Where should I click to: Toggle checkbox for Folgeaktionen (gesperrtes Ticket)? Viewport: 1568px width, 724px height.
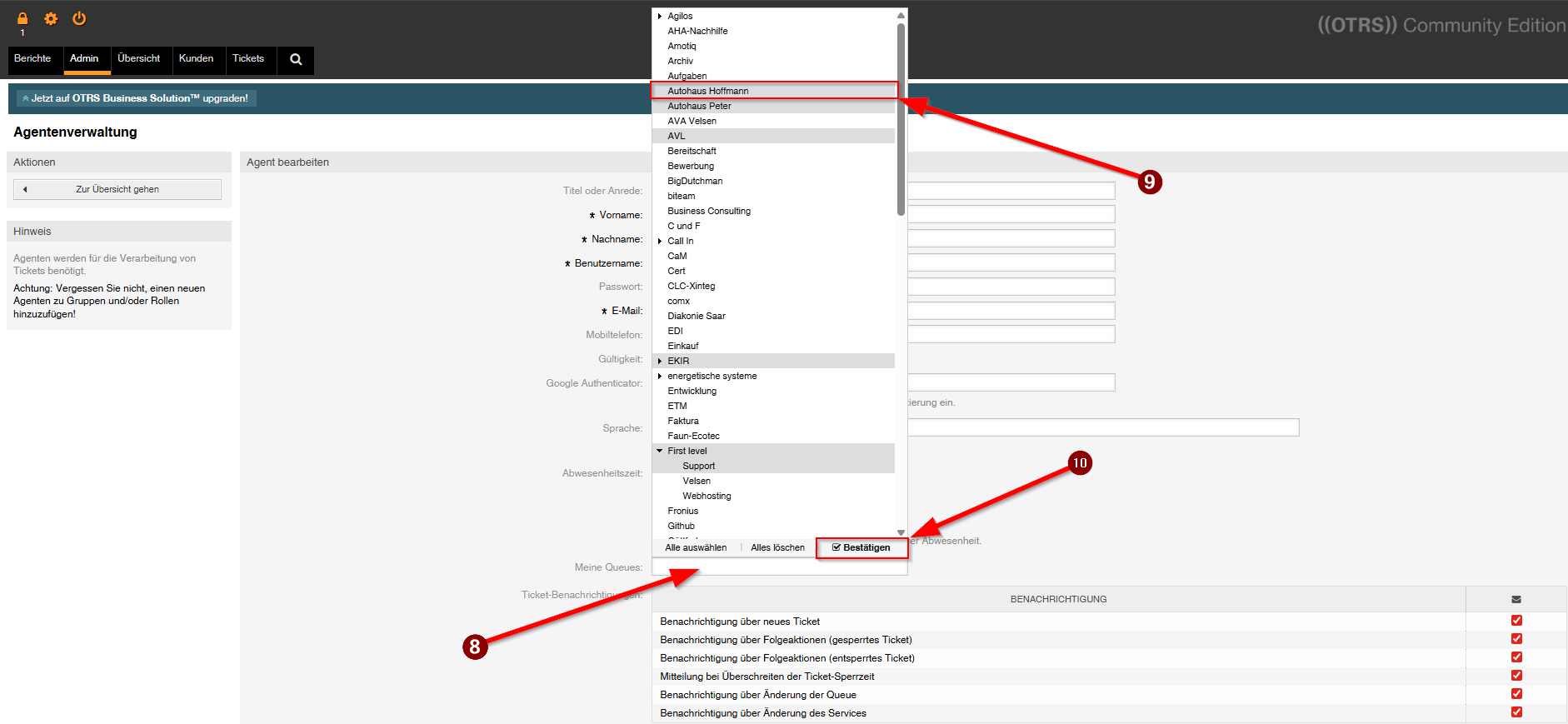tap(1516, 639)
